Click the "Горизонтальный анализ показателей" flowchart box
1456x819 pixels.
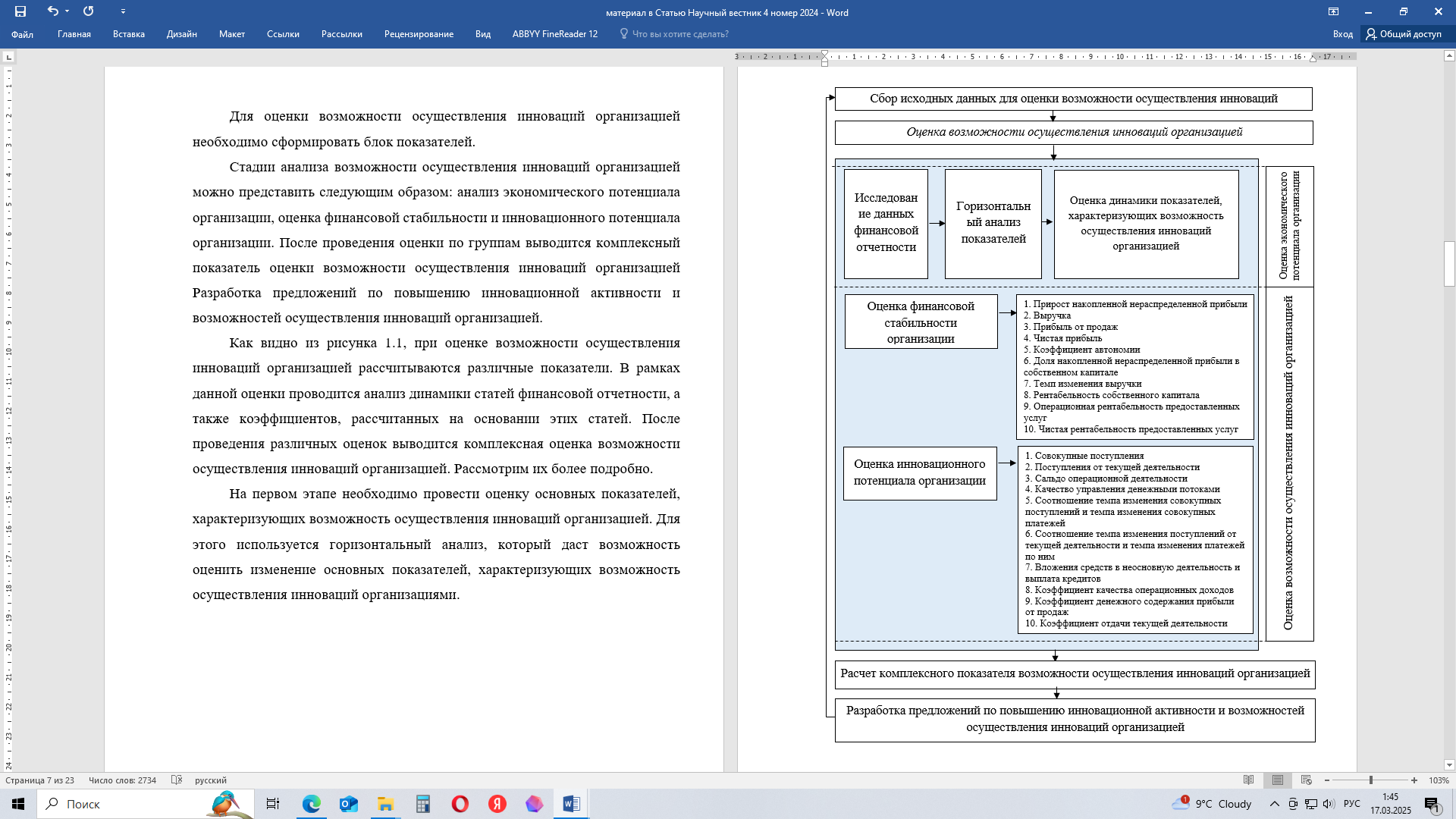click(993, 223)
